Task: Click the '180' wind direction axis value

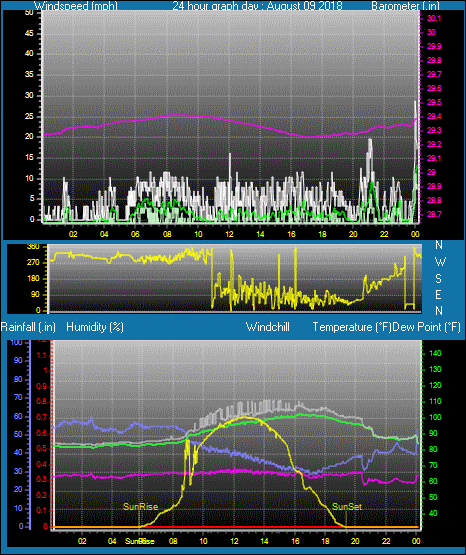Action: point(33,279)
